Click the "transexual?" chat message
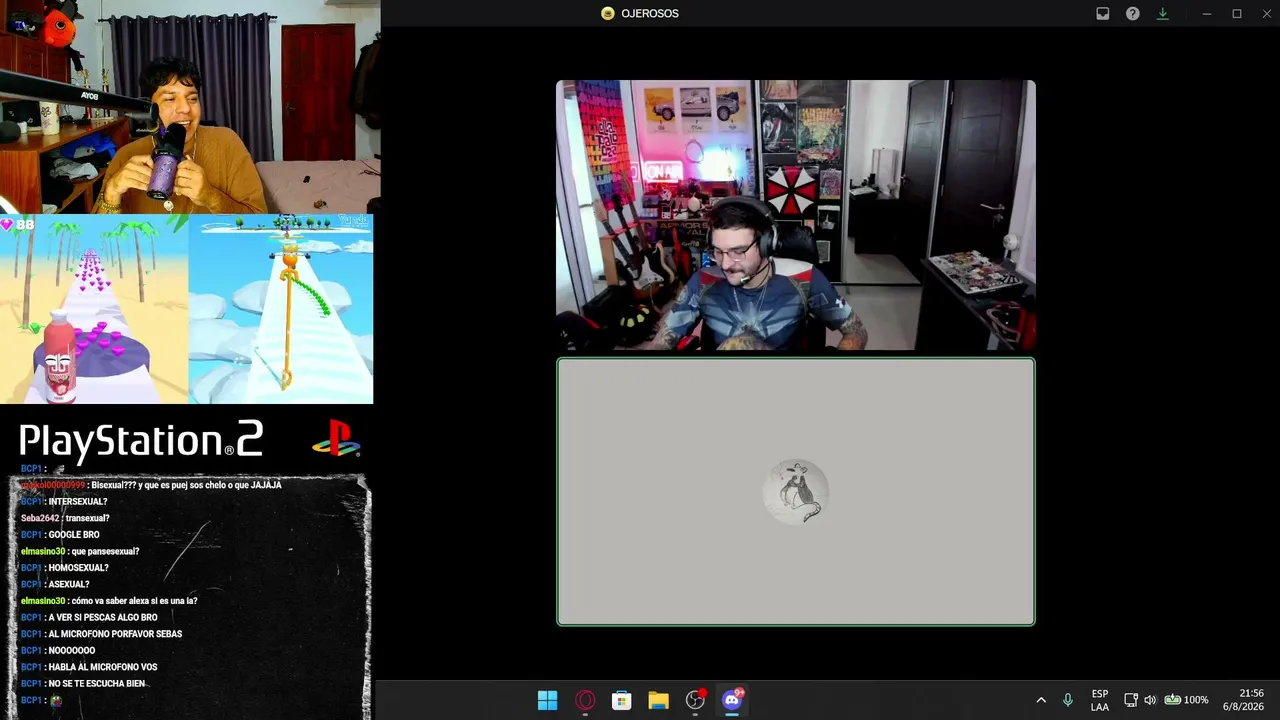 (88, 518)
